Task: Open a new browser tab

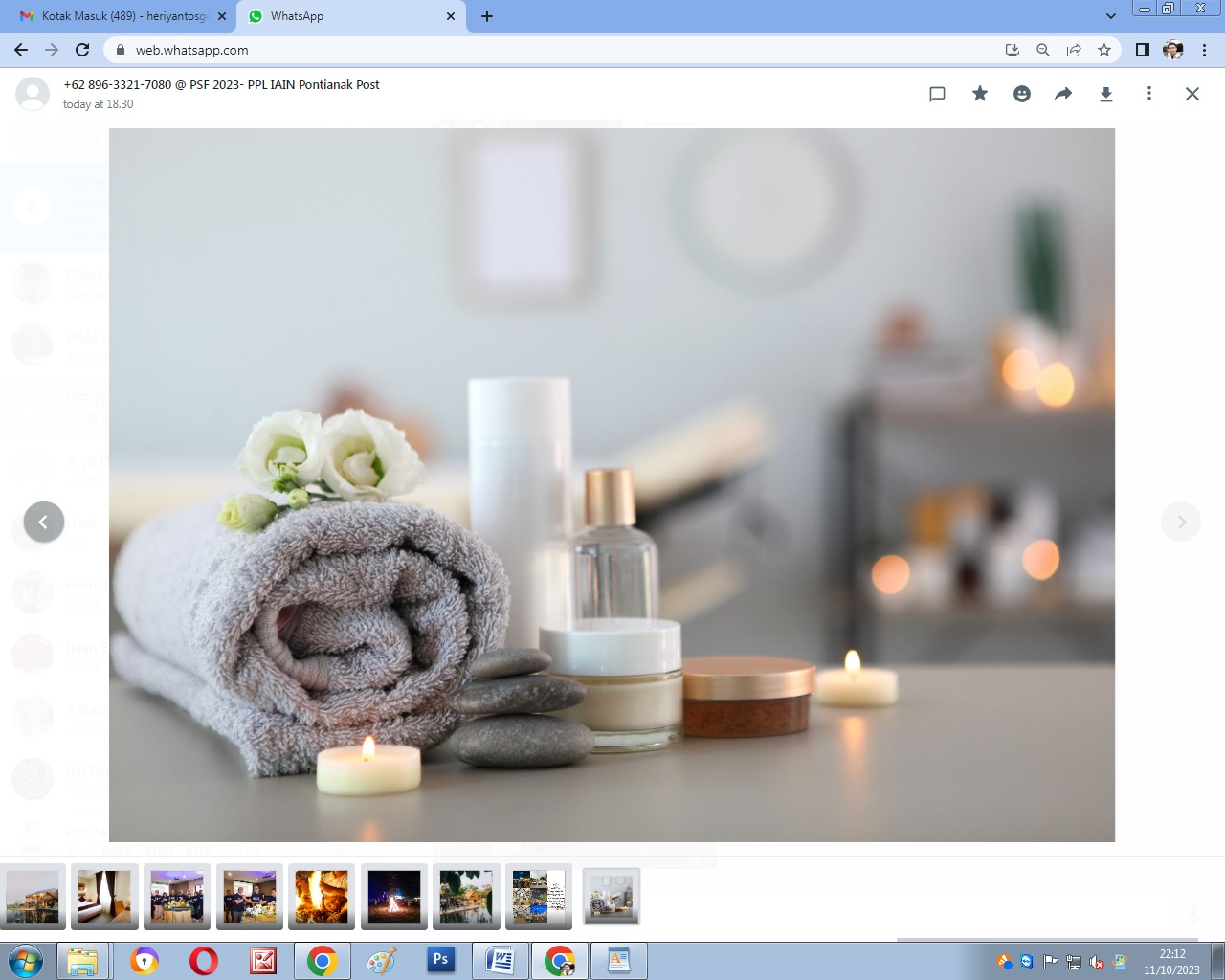Action: (x=487, y=16)
